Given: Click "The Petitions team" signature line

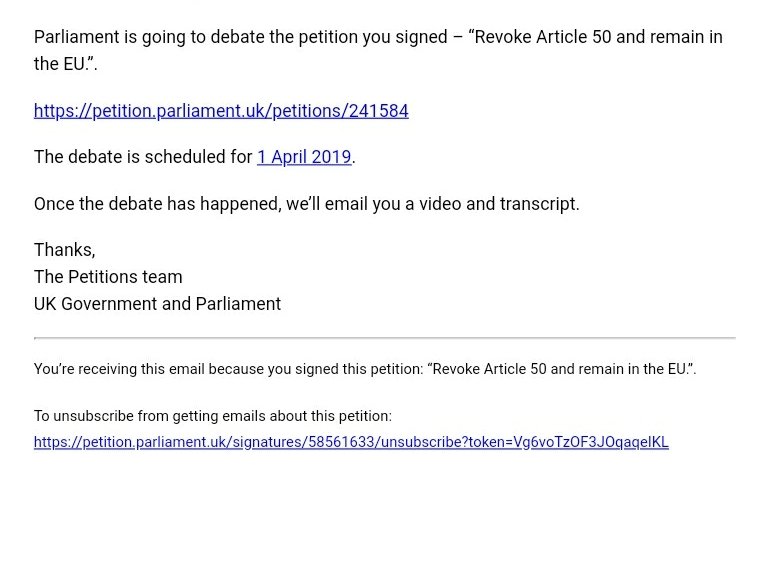Looking at the screenshot, I should point(108,277).
